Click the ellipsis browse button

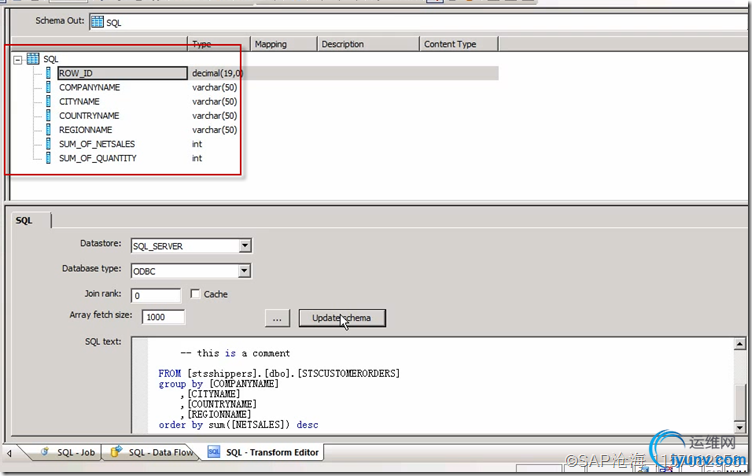(x=277, y=318)
